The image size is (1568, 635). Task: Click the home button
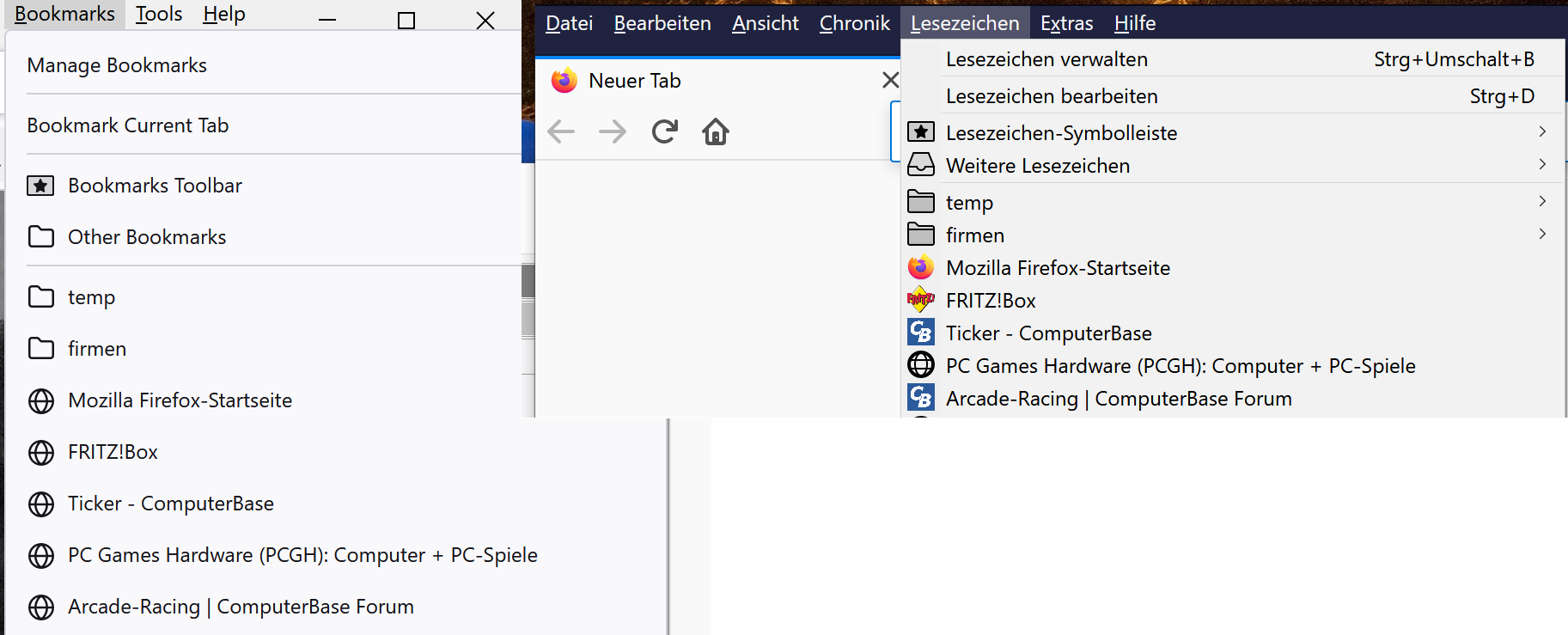(716, 131)
